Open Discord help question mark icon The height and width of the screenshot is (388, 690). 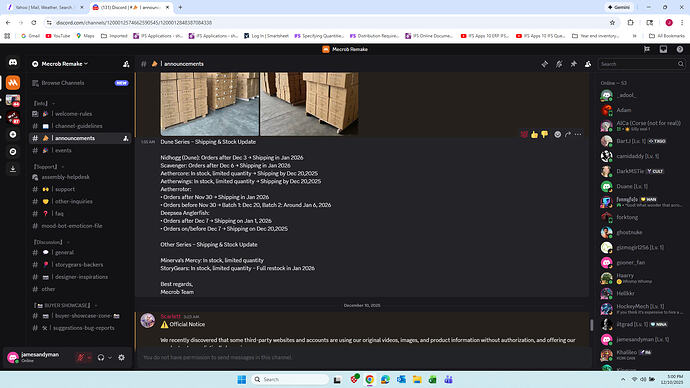[x=679, y=49]
